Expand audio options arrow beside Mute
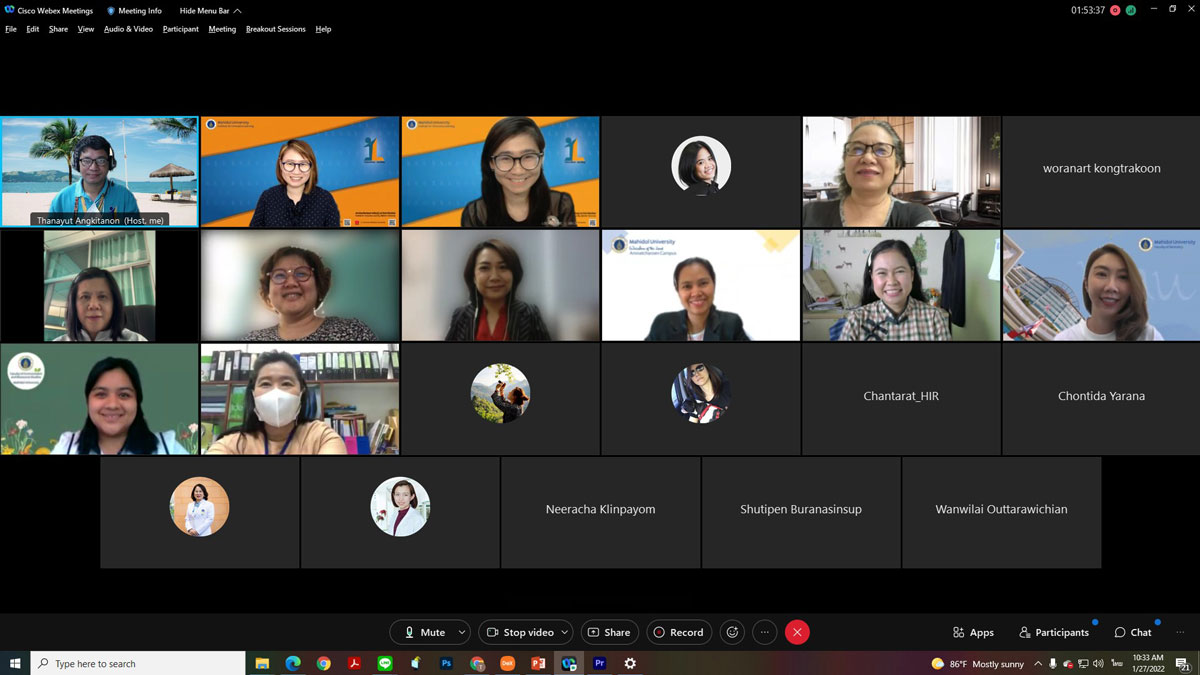 tap(461, 632)
